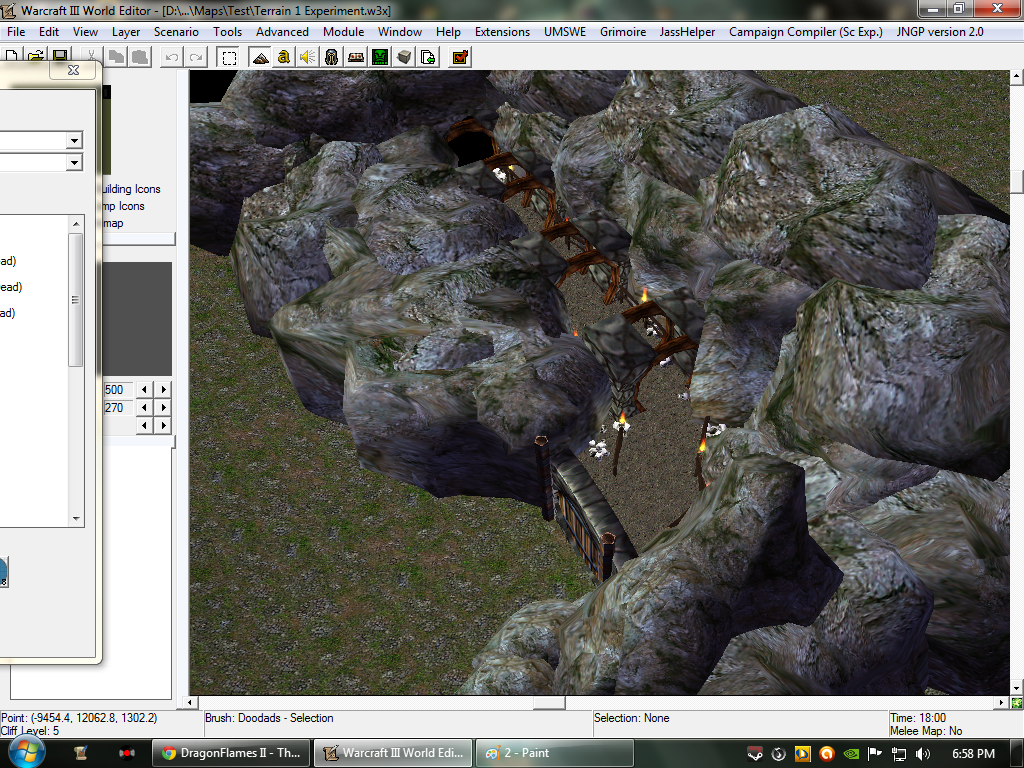Expand the lower dropdown in the dialog
This screenshot has width=1024, height=768.
click(74, 162)
